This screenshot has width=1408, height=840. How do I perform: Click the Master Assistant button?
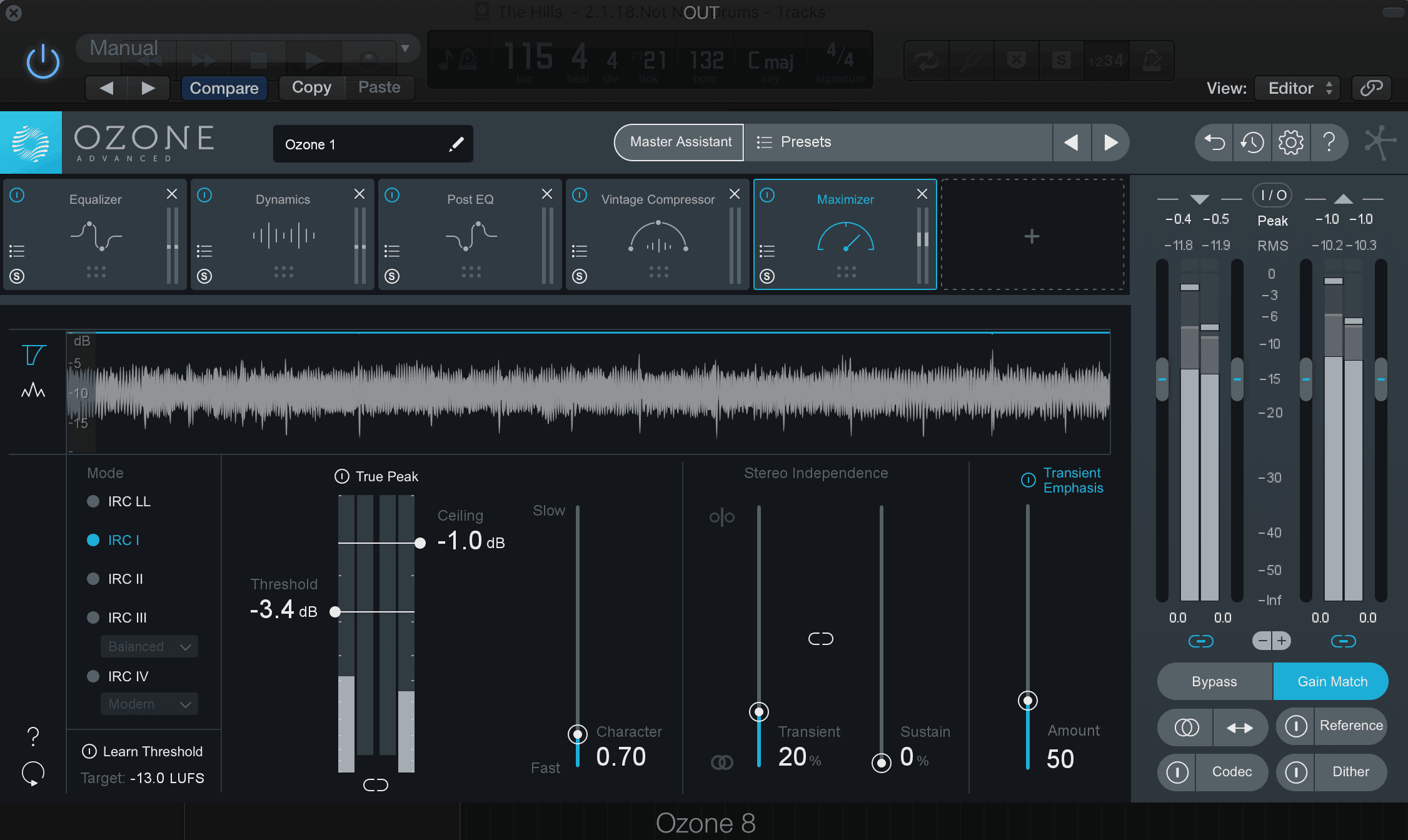pyautogui.click(x=680, y=142)
